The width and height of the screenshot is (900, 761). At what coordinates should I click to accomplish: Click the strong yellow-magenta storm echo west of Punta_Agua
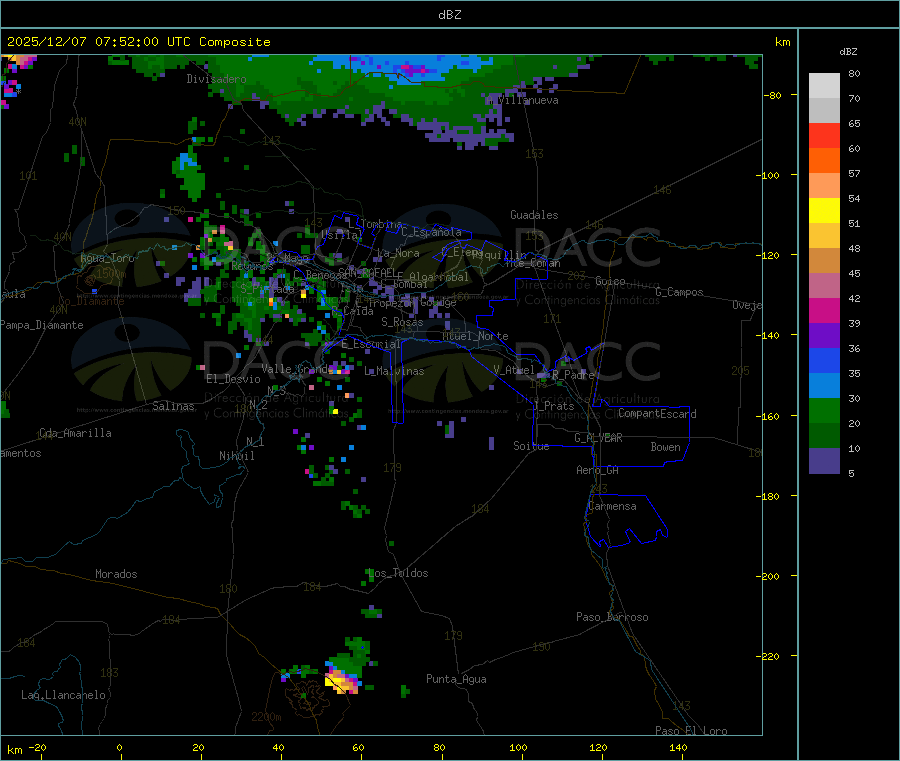pyautogui.click(x=342, y=680)
